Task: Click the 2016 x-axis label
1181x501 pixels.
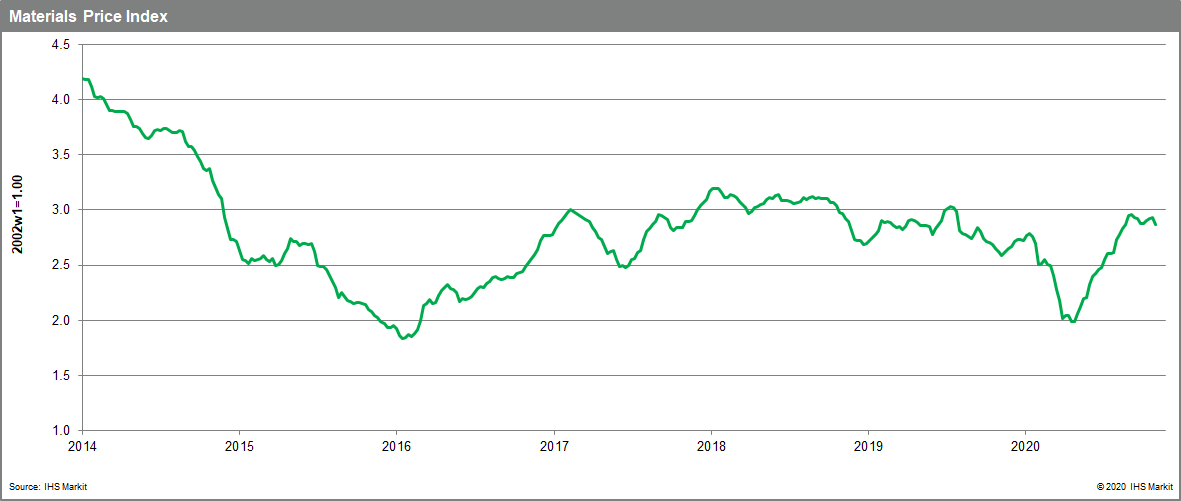Action: 396,445
